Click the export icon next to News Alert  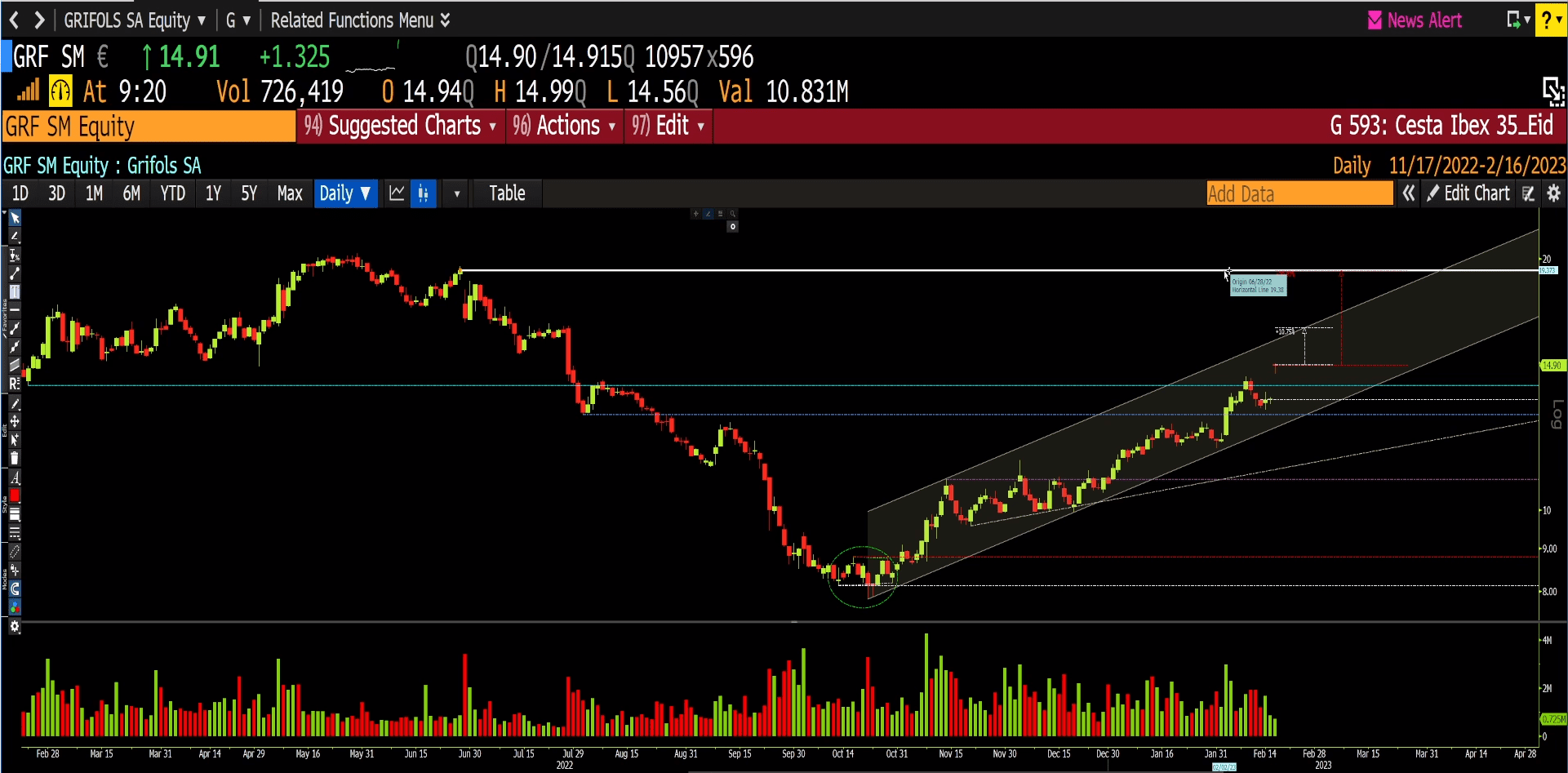[x=1517, y=20]
